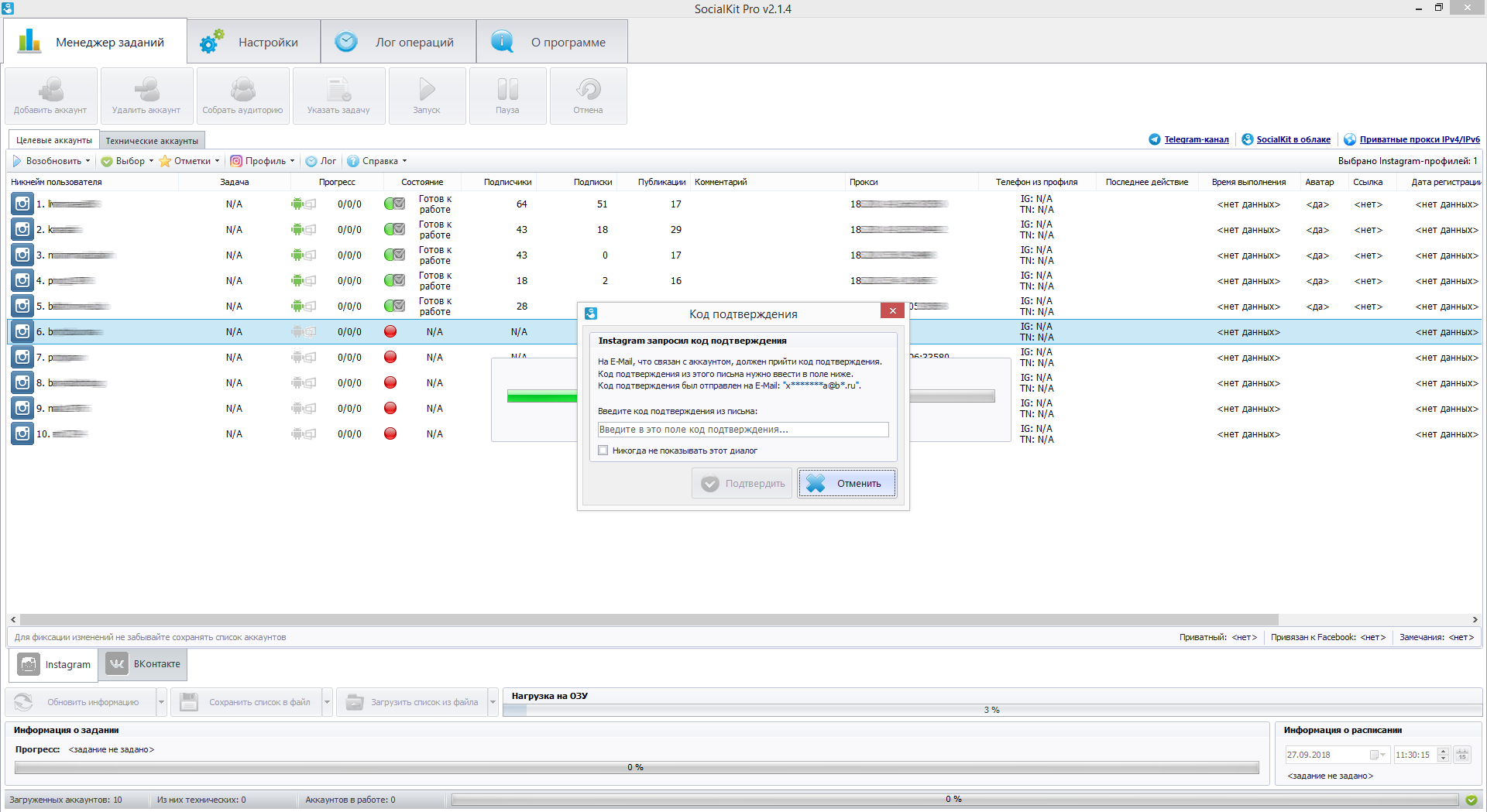Click the Cancel toolbar icon
The image size is (1487, 812).
[588, 90]
